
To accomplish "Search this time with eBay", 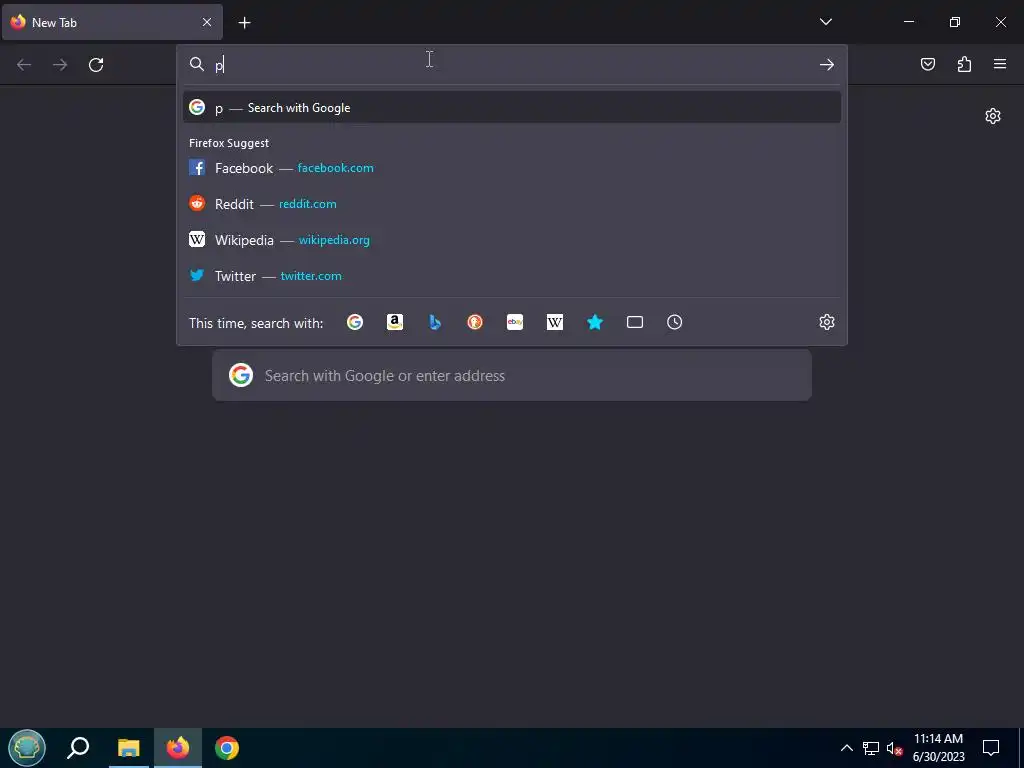I will [515, 322].
